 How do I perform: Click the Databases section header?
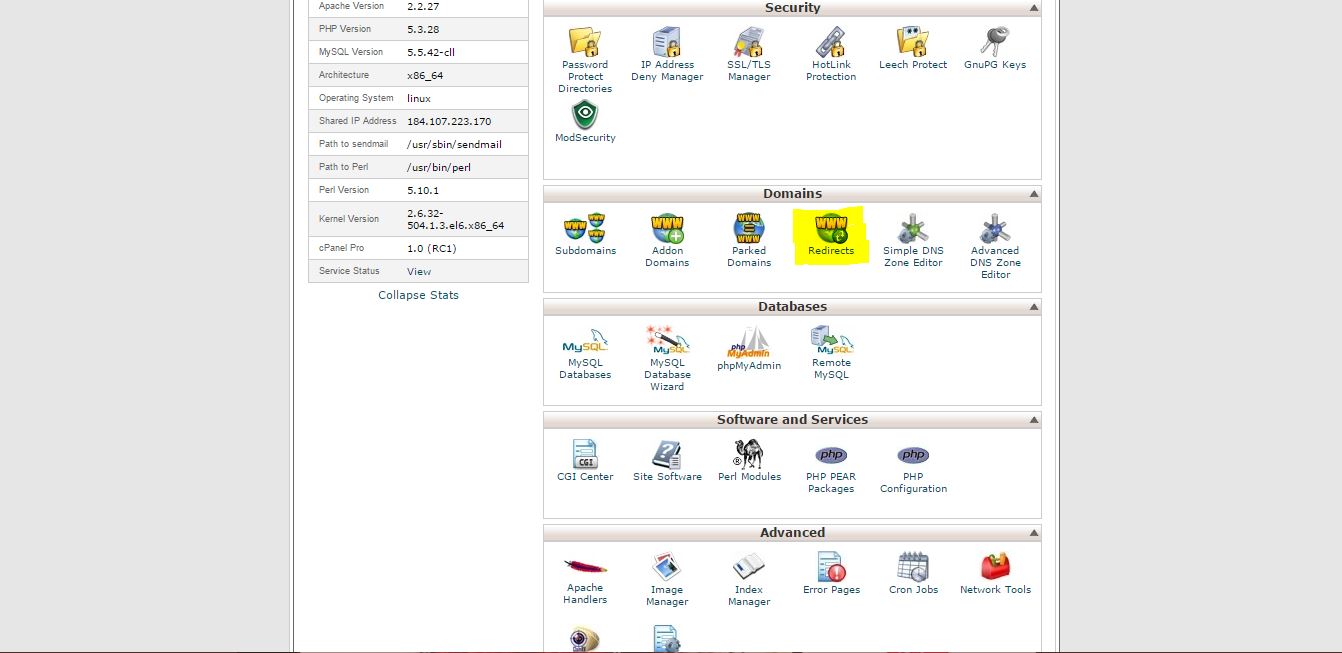792,307
